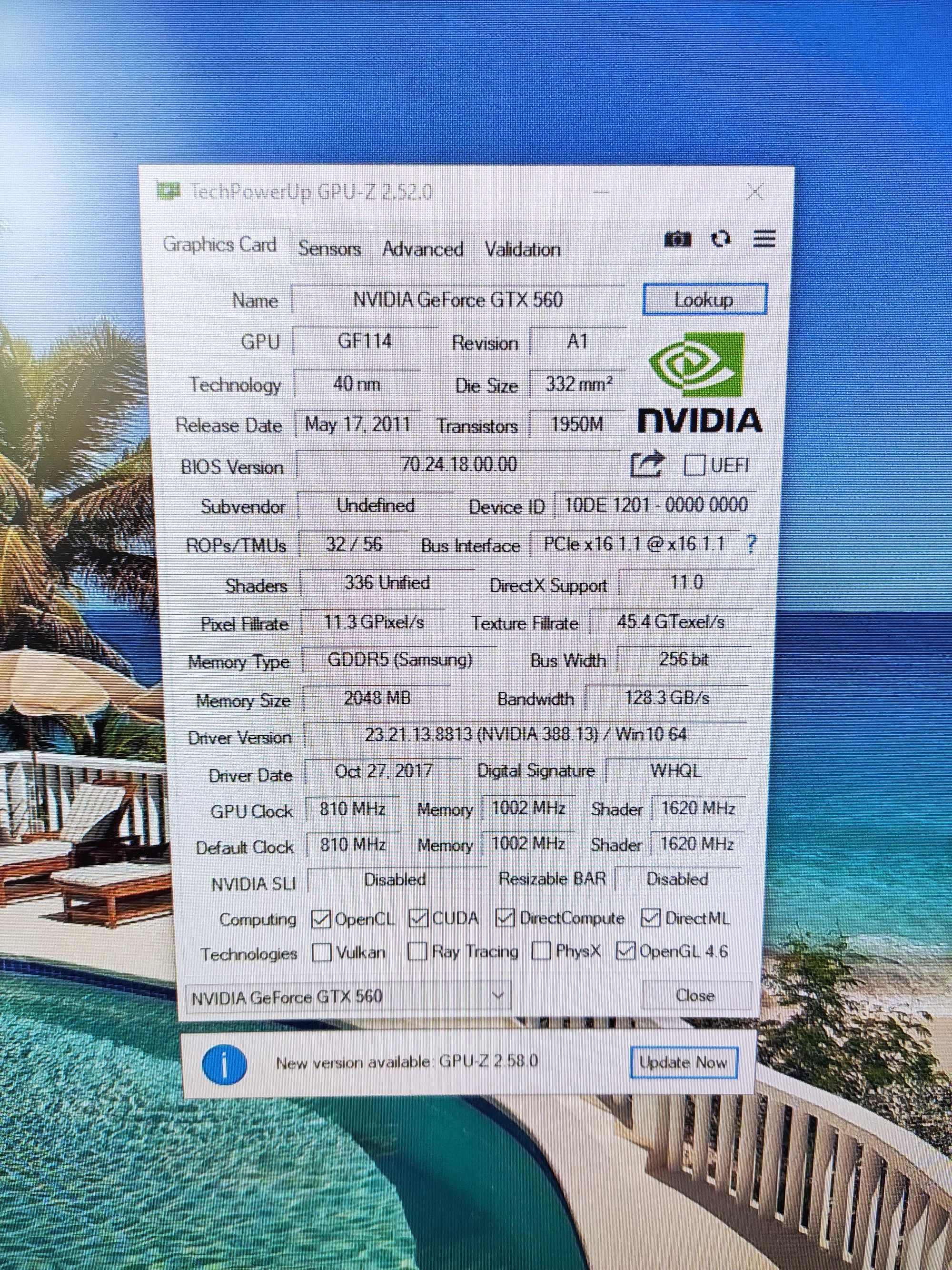Image resolution: width=952 pixels, height=1270 pixels.
Task: Toggle the UEFI checkbox
Action: 694,464
